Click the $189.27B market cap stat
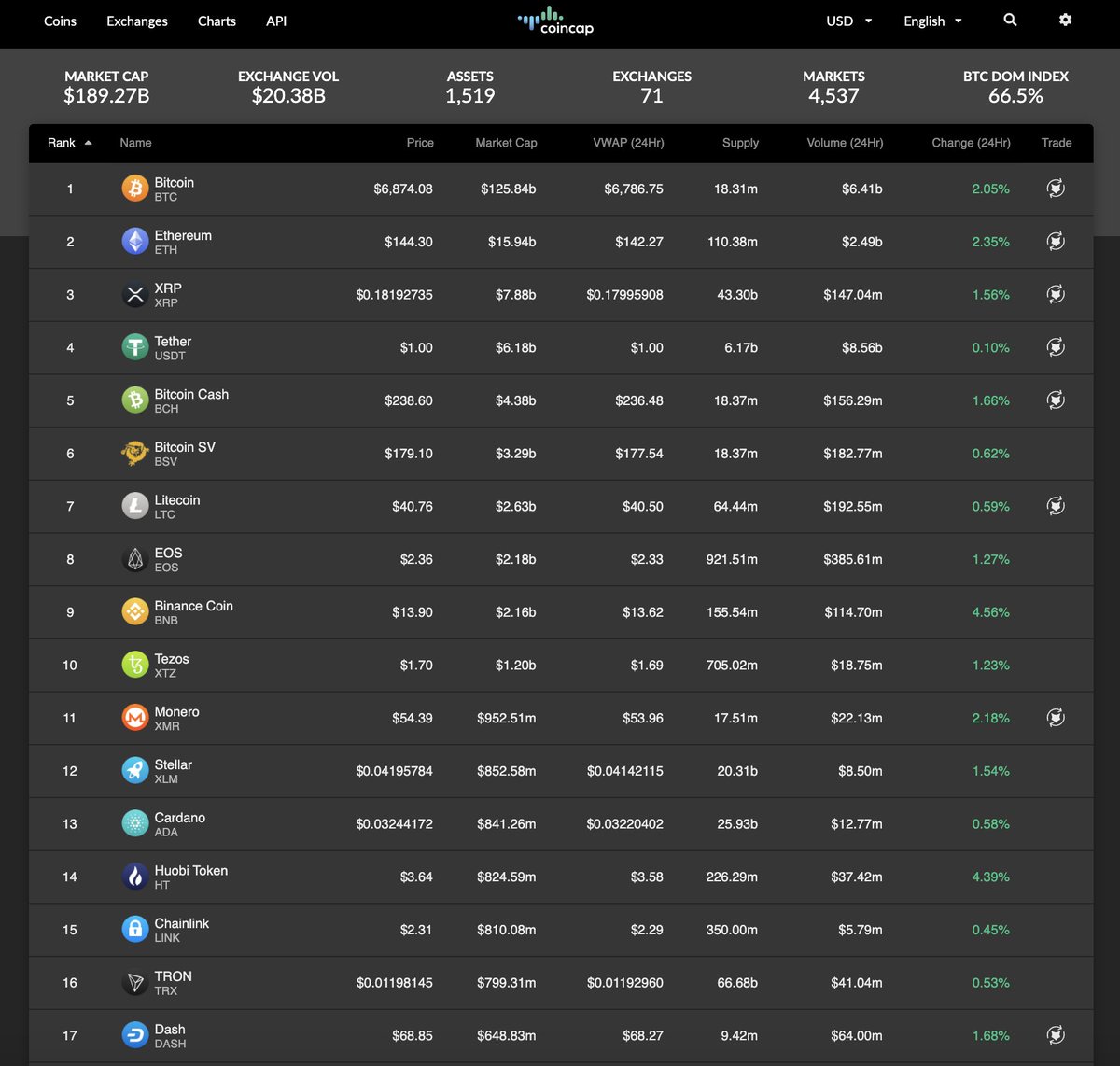Image resolution: width=1120 pixels, height=1066 pixels. click(106, 95)
